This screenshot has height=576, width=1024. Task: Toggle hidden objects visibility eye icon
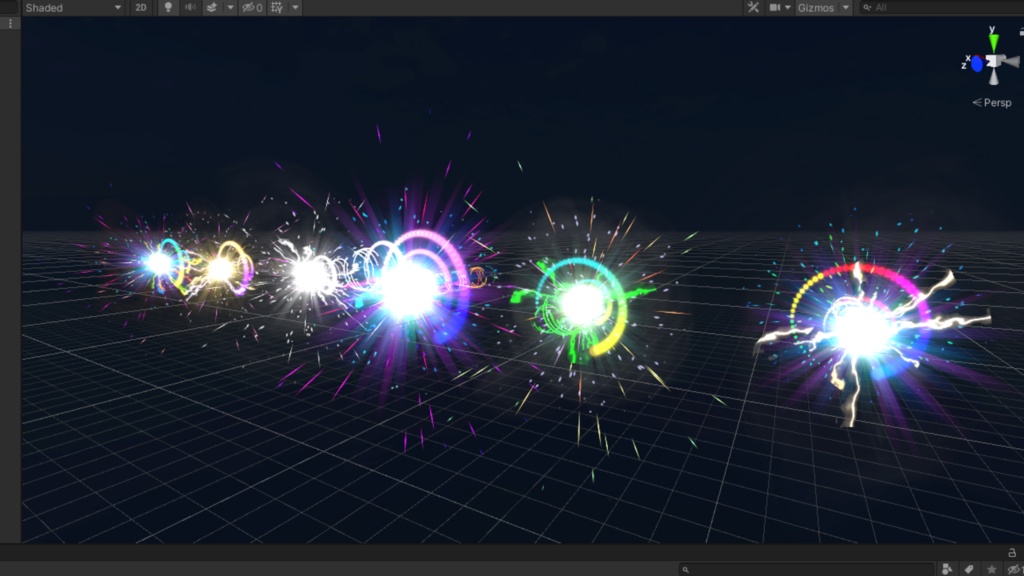tap(252, 8)
